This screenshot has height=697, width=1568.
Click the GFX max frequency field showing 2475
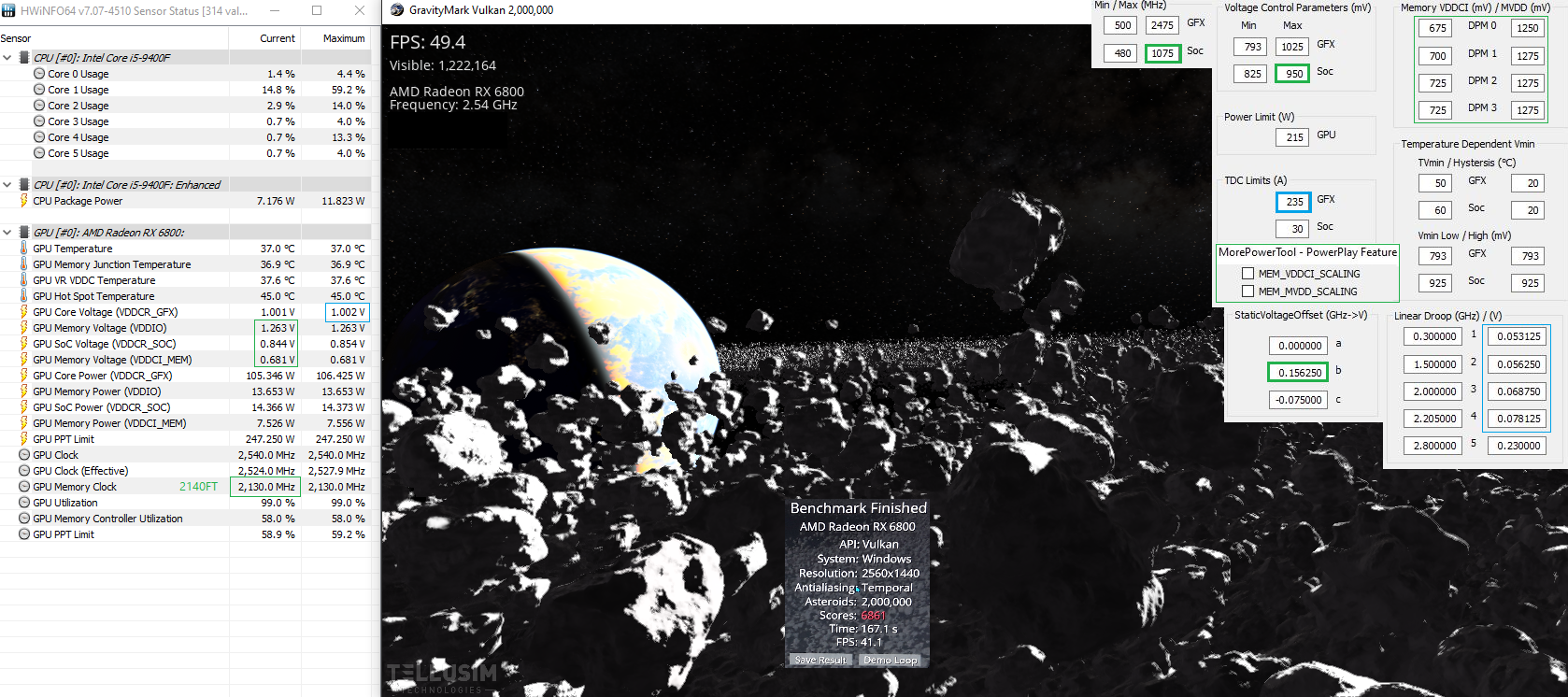1162,26
